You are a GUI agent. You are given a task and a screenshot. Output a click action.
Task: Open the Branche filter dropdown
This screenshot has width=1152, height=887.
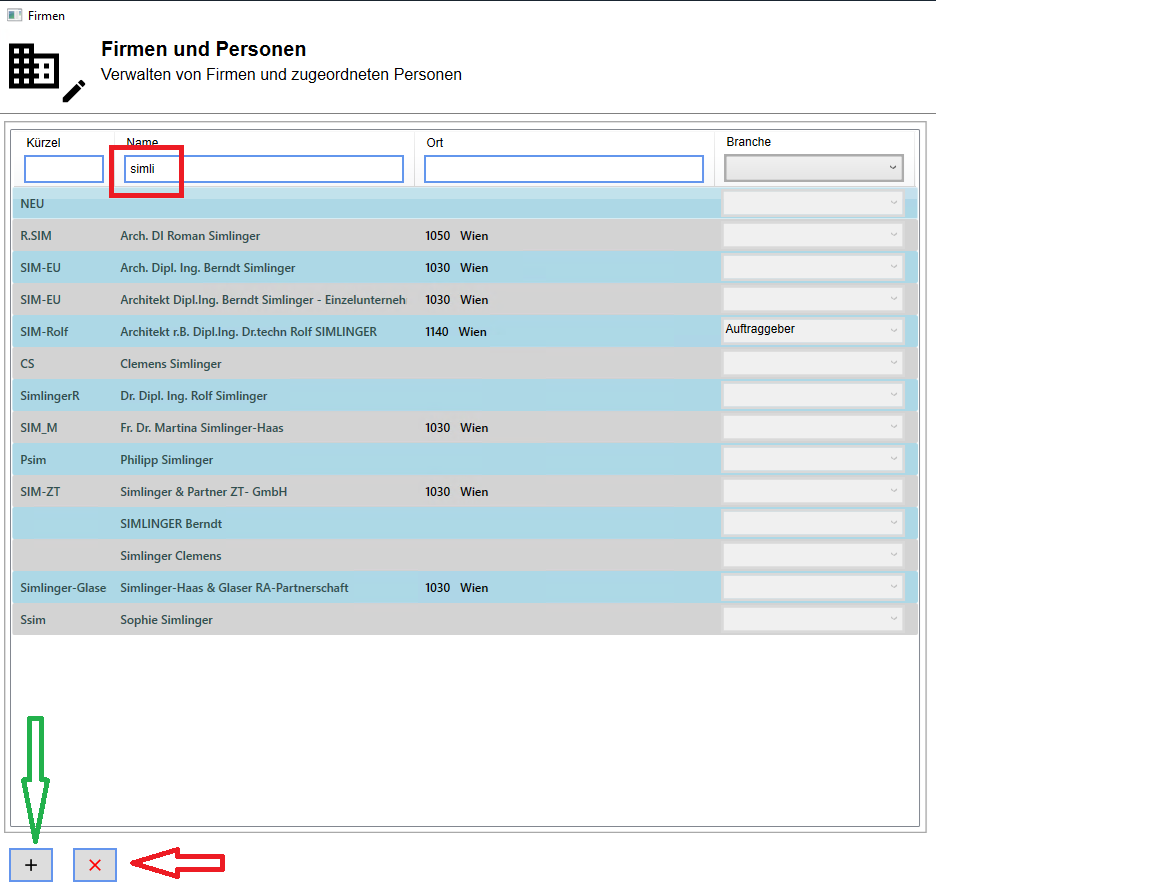[813, 168]
